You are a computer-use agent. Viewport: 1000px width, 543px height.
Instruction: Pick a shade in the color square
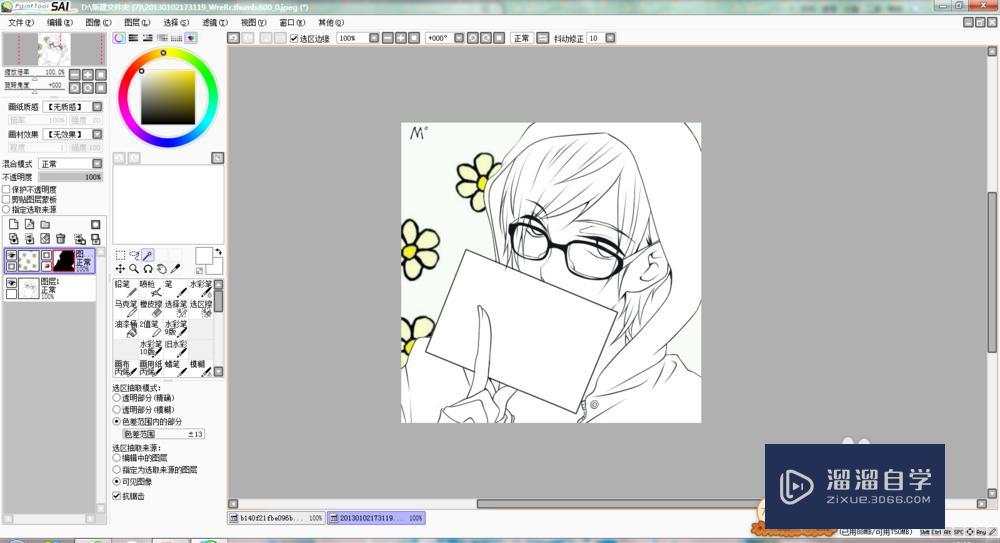[168, 97]
